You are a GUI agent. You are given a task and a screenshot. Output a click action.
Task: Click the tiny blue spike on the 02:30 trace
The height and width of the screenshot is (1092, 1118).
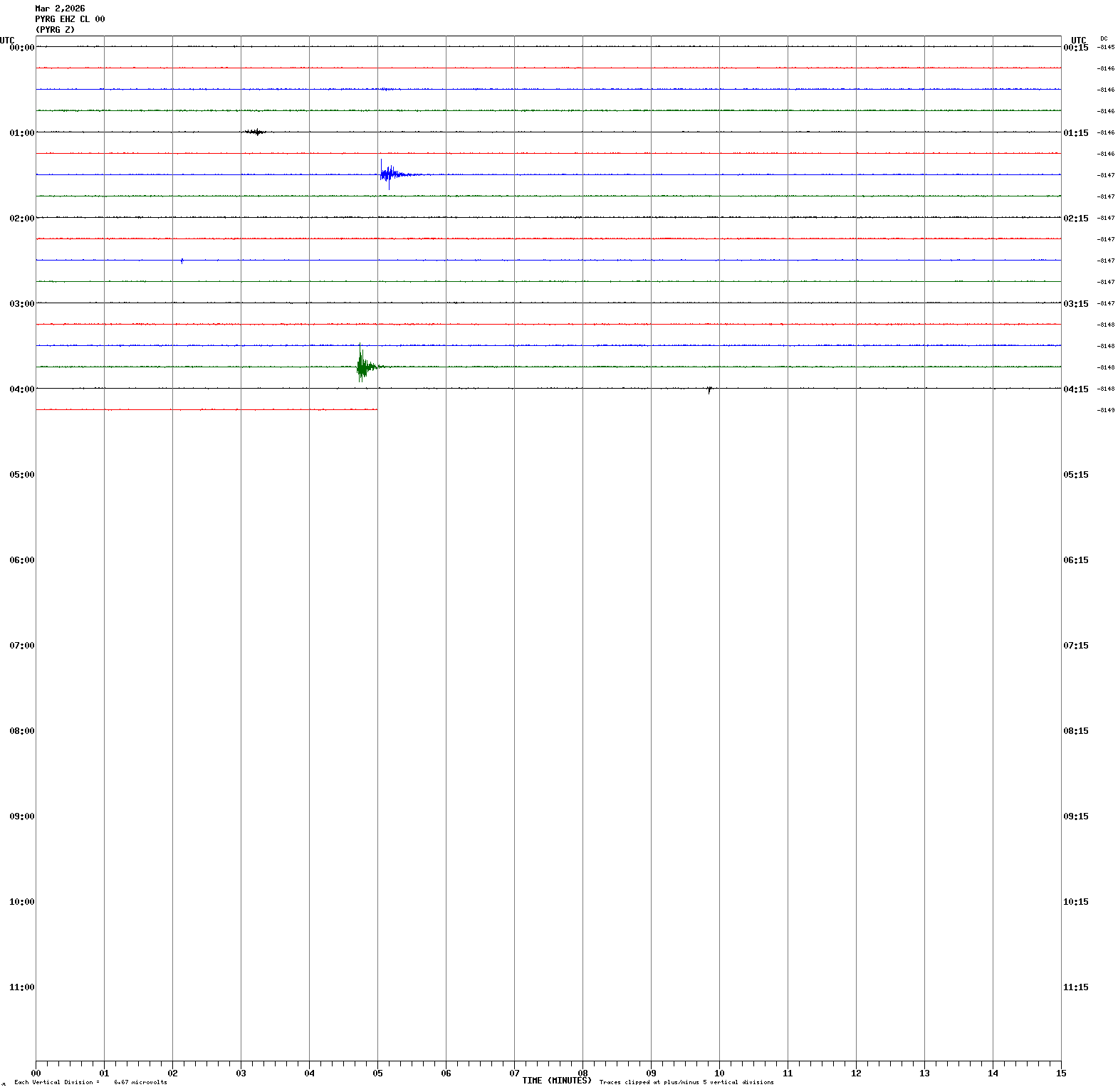[x=182, y=261]
